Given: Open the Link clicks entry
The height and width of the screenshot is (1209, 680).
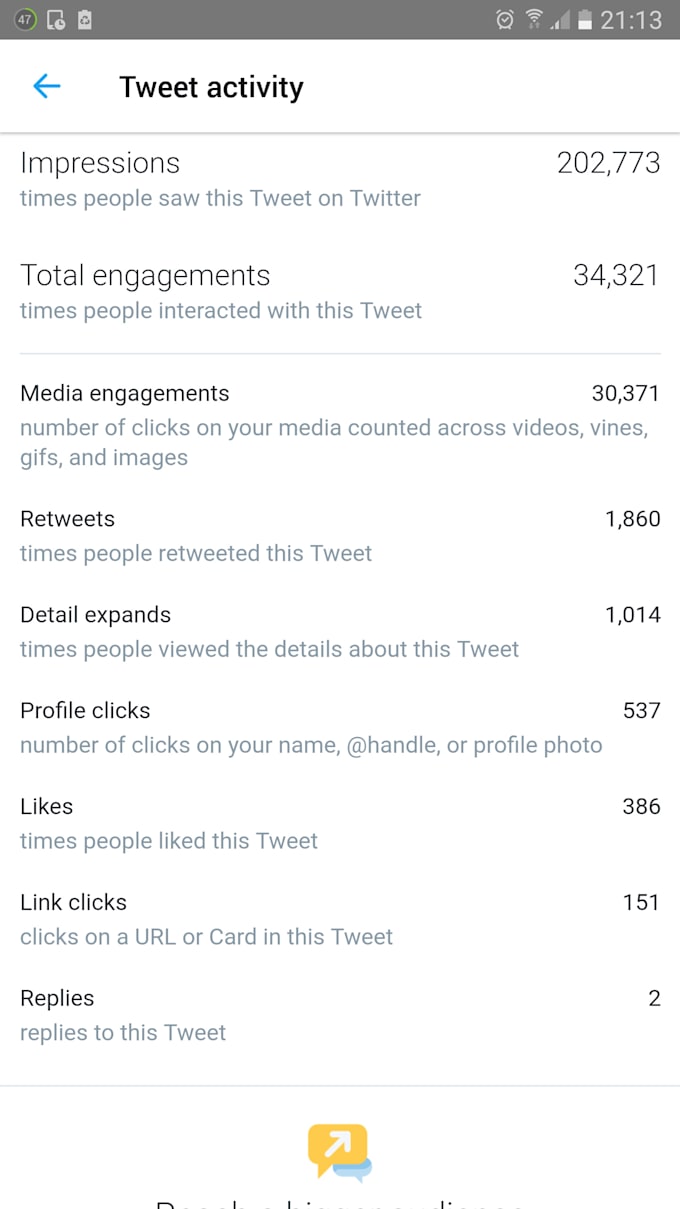Looking at the screenshot, I should [x=340, y=917].
